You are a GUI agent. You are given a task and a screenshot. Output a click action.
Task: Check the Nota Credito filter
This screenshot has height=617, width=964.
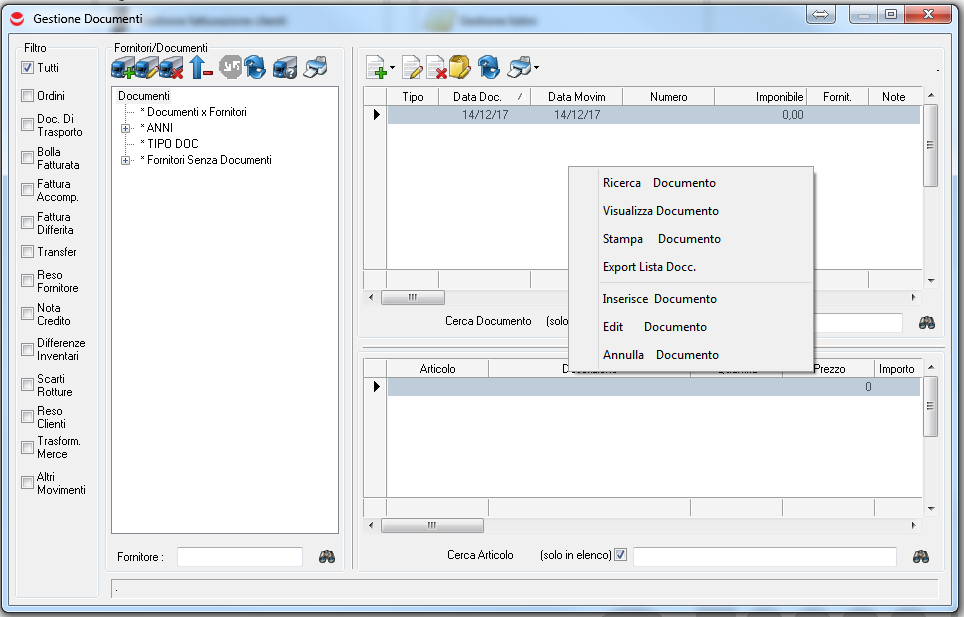pos(28,314)
